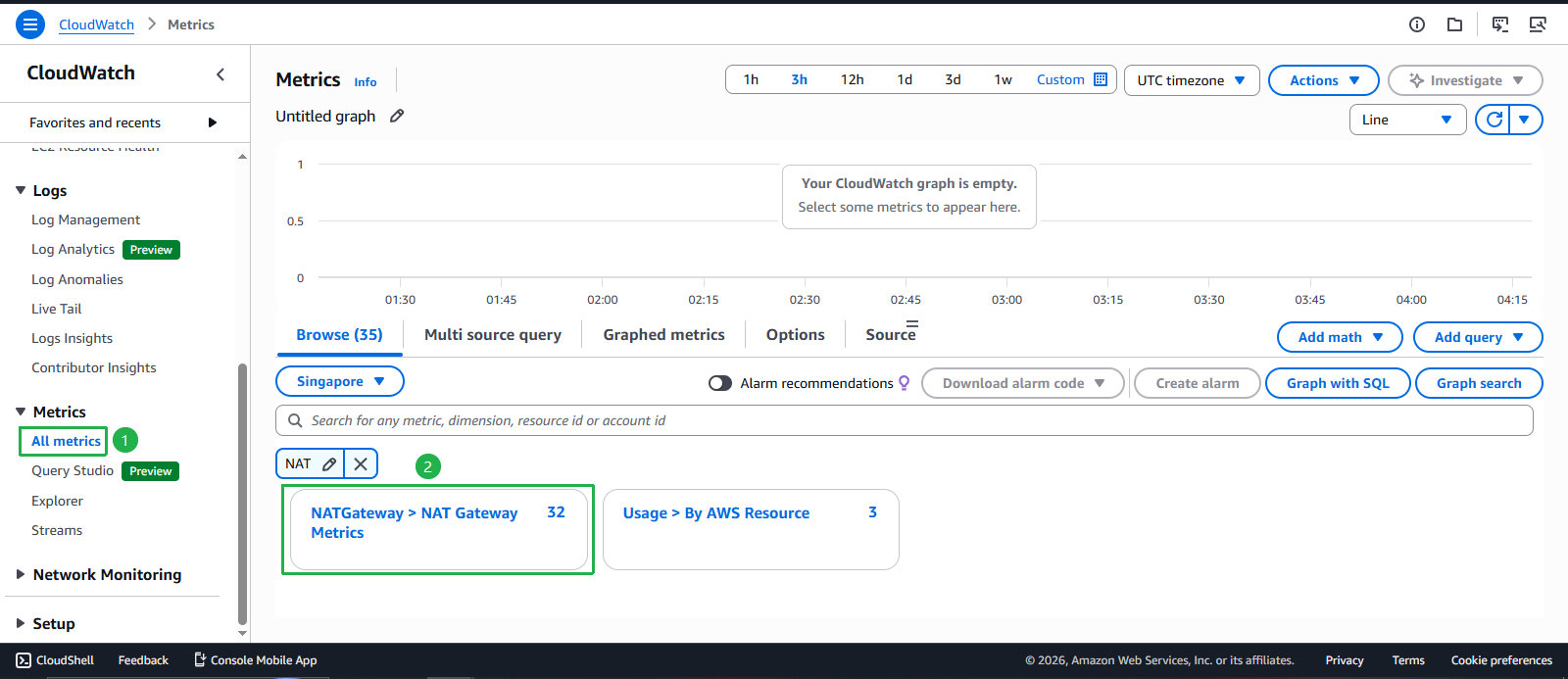Open Explorer in sidebar
The height and width of the screenshot is (679, 1568).
pos(57,501)
